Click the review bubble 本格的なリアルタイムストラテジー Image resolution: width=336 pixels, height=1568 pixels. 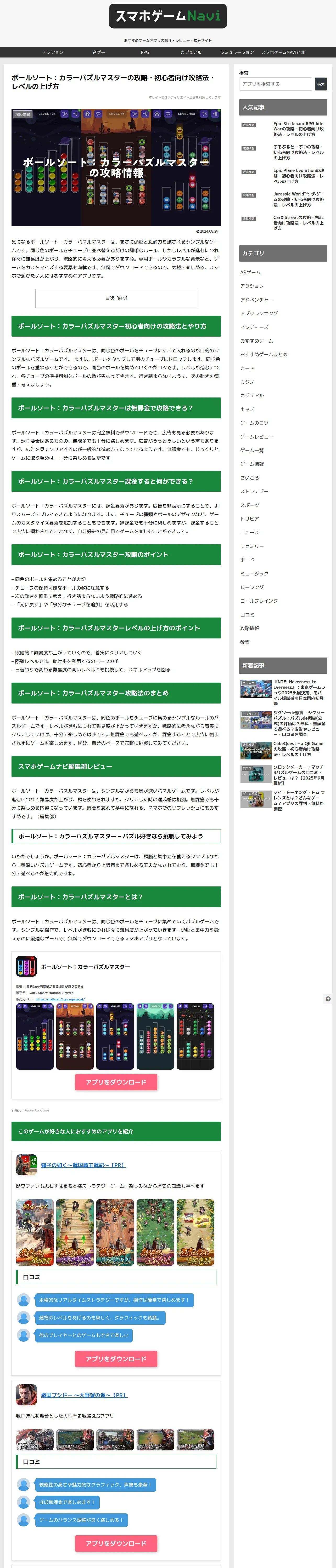(114, 1300)
